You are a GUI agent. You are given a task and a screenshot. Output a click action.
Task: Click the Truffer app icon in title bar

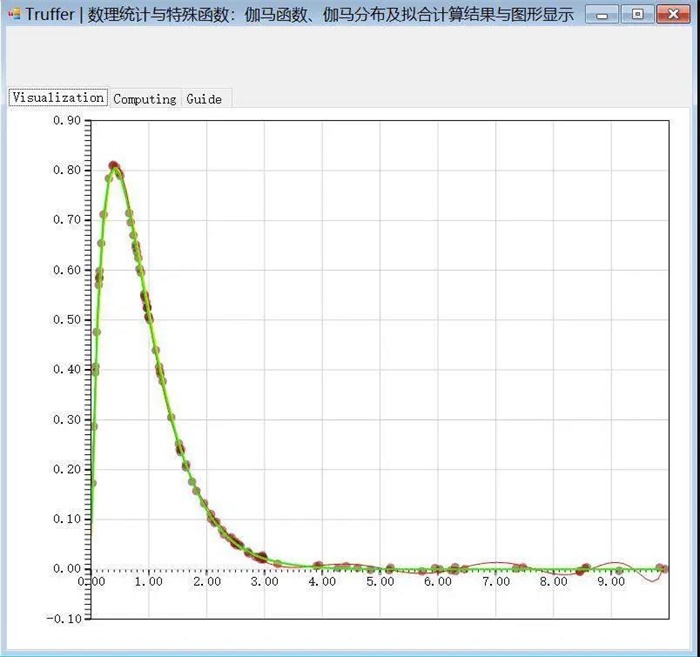[x=13, y=14]
